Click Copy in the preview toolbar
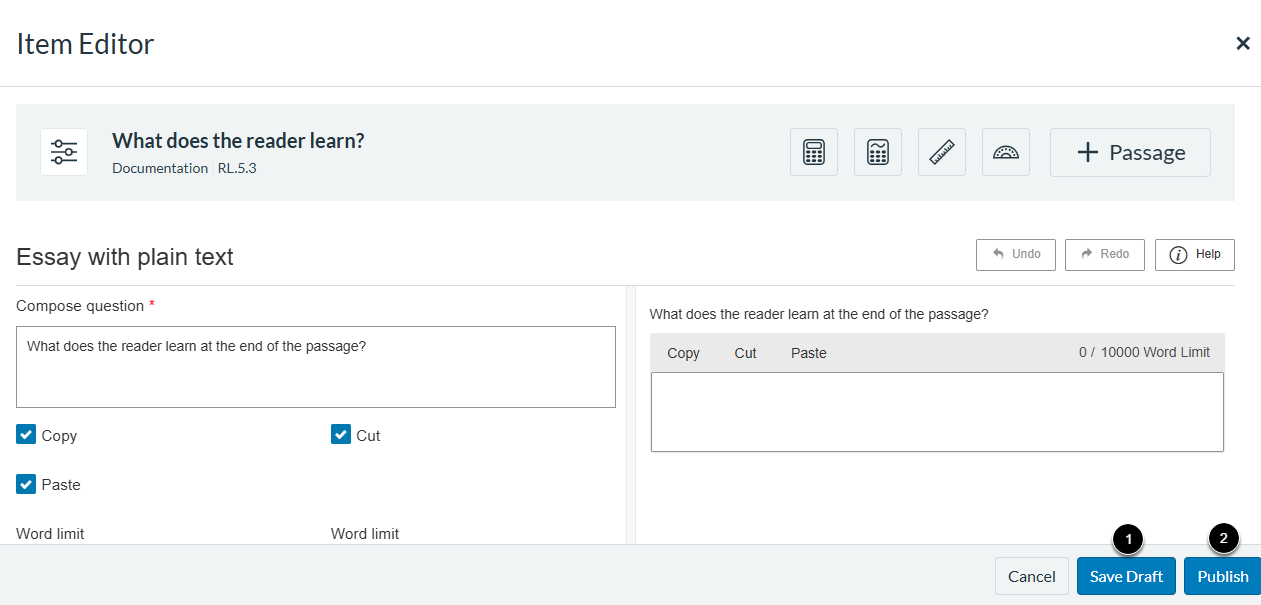 click(683, 353)
